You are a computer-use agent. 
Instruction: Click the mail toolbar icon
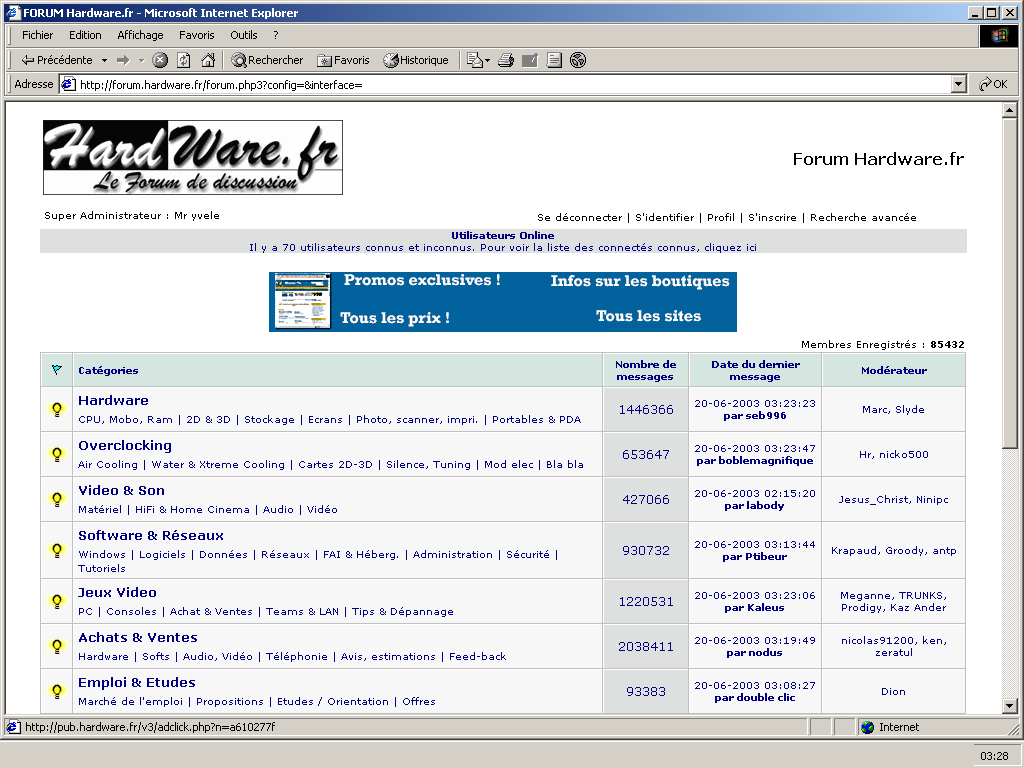click(x=474, y=60)
